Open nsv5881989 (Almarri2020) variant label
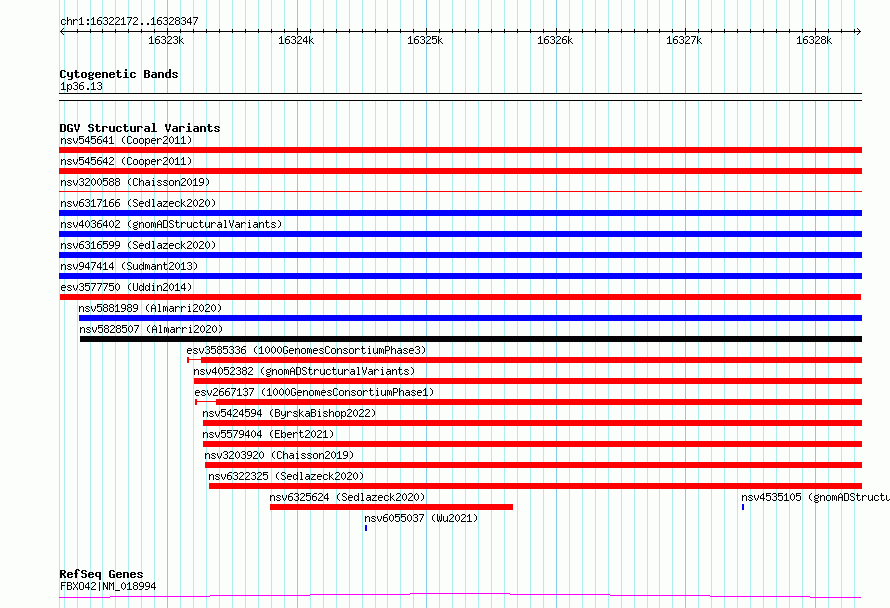The width and height of the screenshot is (890, 608). 150,308
